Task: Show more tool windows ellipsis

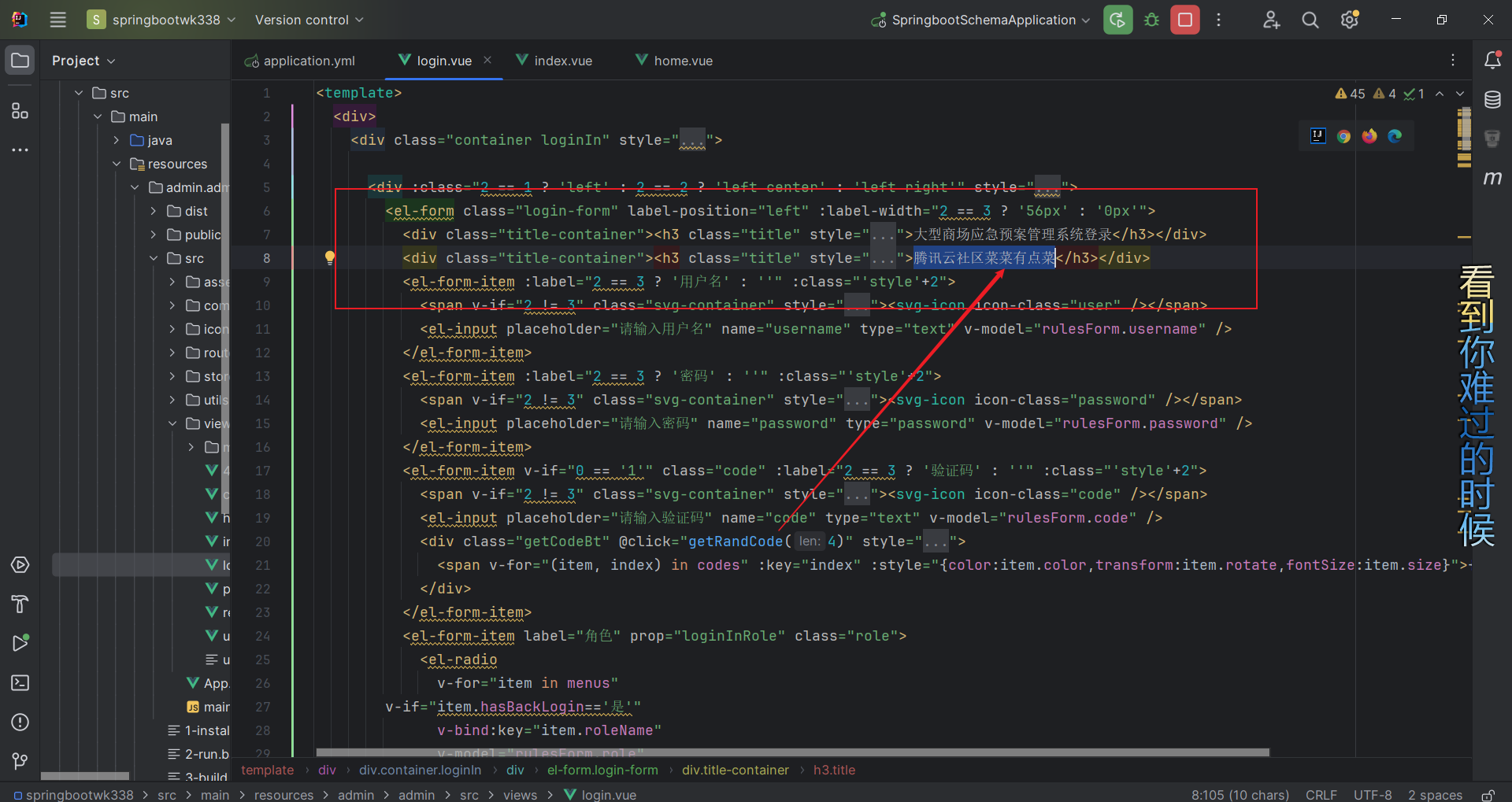Action: [x=20, y=150]
